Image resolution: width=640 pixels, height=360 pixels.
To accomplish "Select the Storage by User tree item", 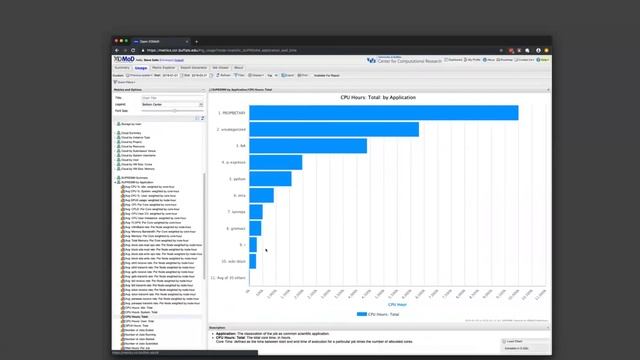I will [131, 124].
